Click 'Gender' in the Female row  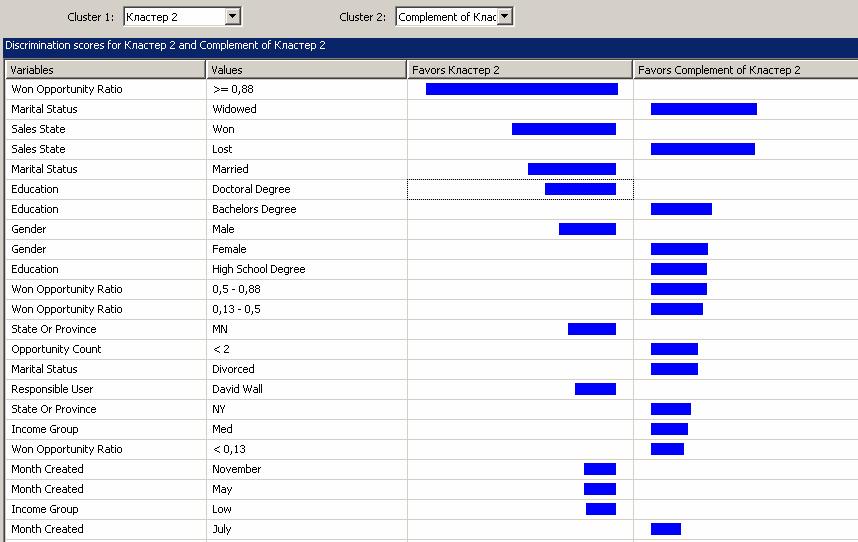point(28,249)
